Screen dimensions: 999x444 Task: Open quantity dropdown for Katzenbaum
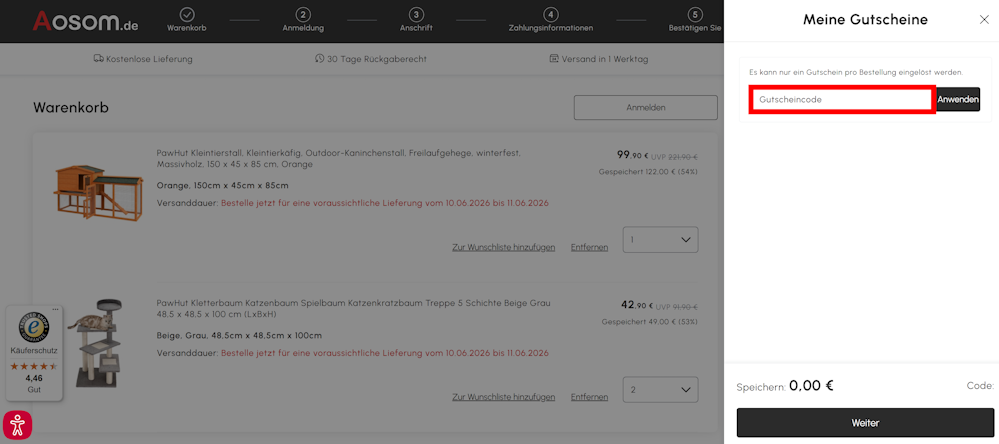(660, 390)
